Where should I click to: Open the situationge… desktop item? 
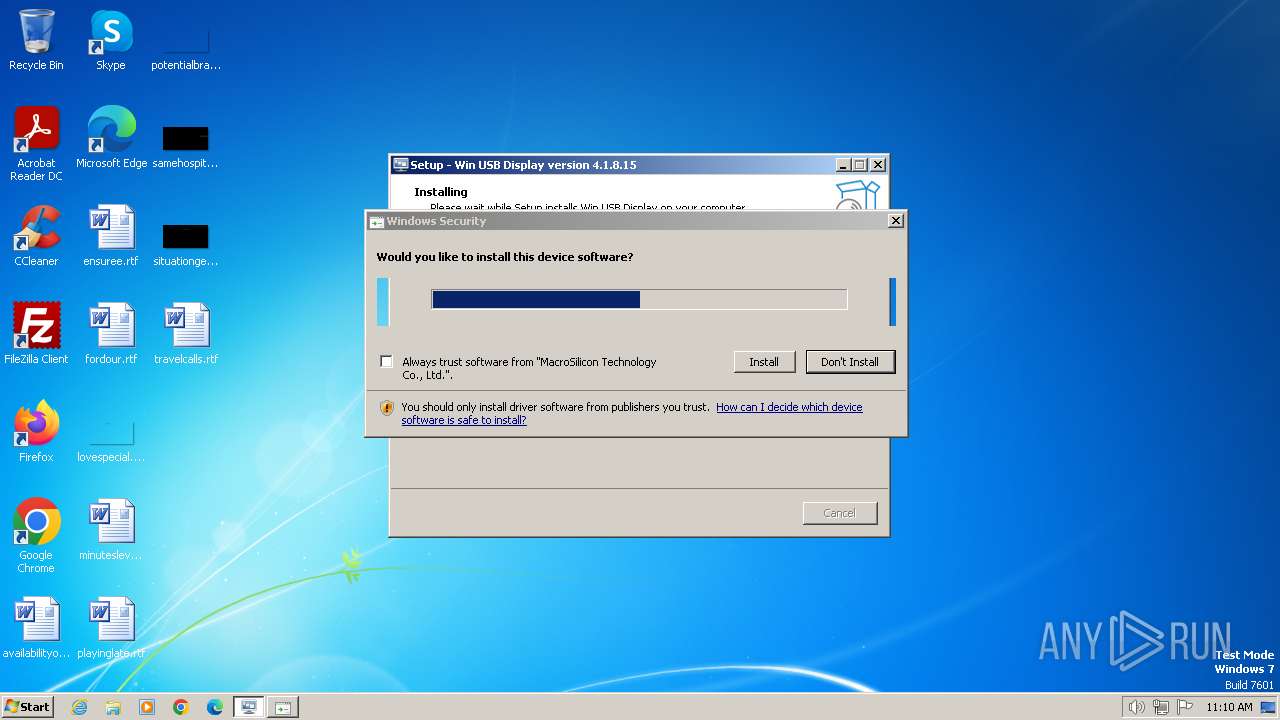185,243
